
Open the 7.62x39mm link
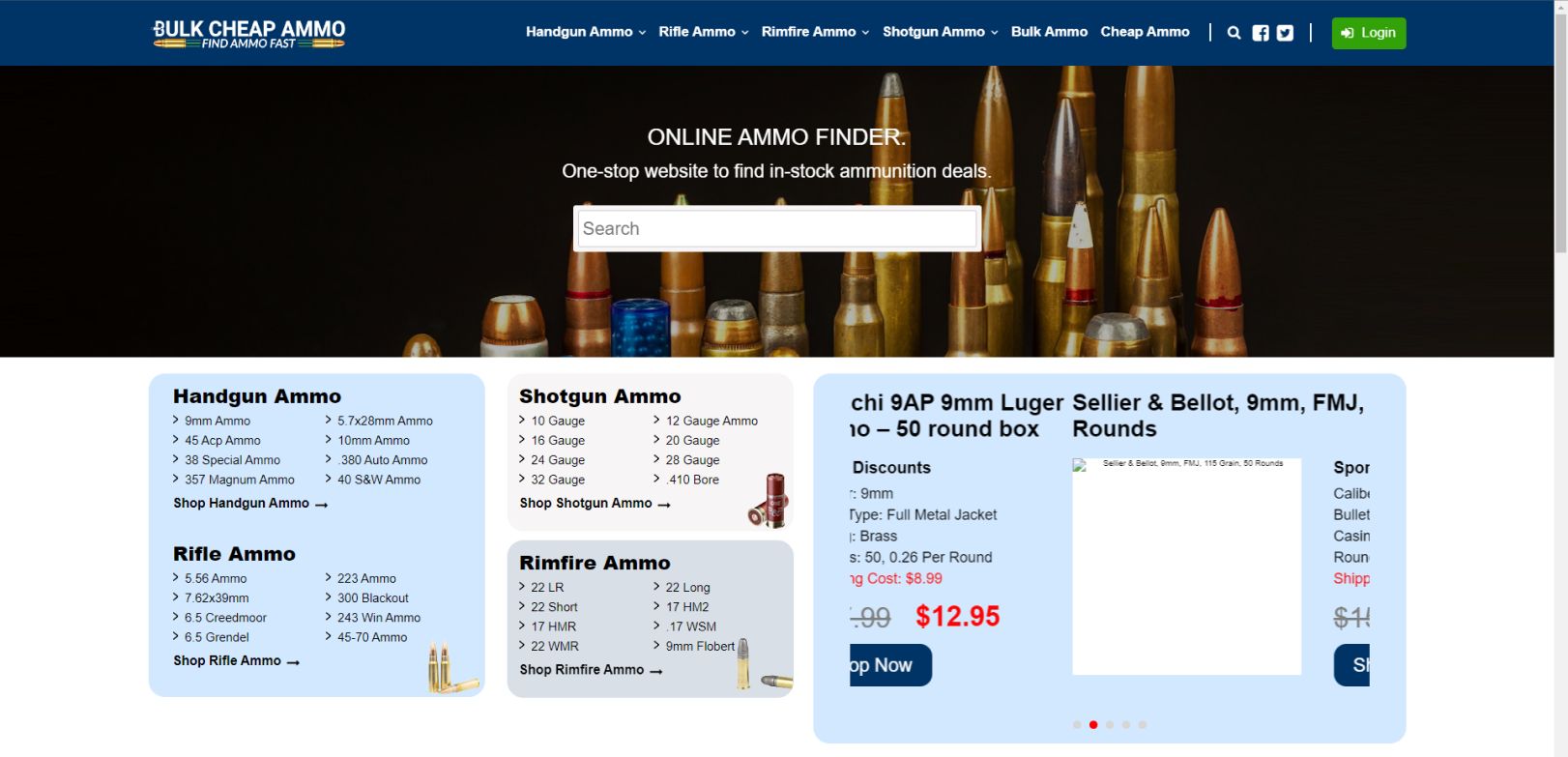pyautogui.click(x=217, y=597)
